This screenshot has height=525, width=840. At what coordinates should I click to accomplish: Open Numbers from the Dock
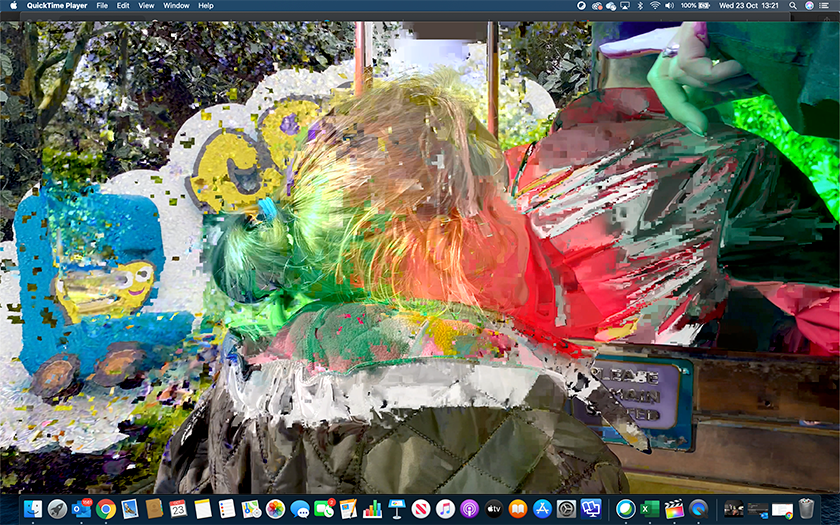point(372,508)
